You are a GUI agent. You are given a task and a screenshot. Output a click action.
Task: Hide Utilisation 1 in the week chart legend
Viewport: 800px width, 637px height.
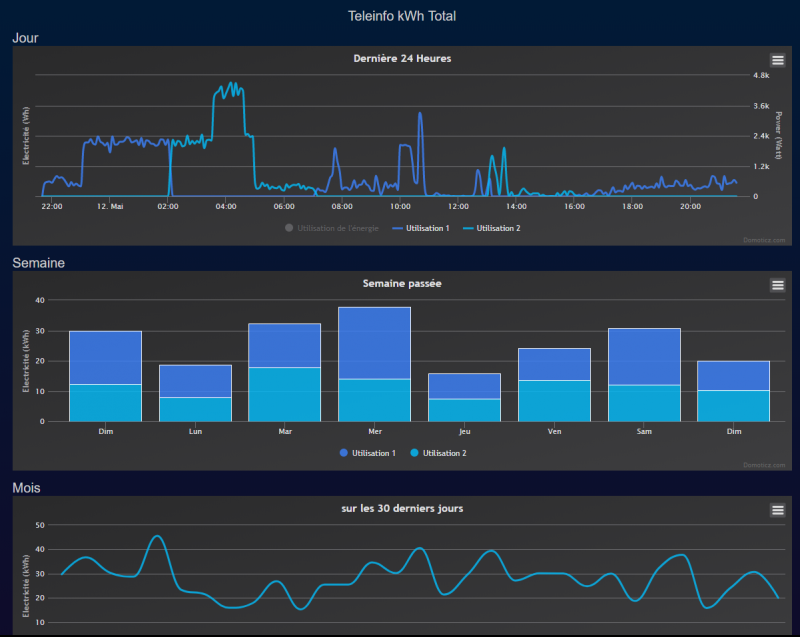pos(368,453)
